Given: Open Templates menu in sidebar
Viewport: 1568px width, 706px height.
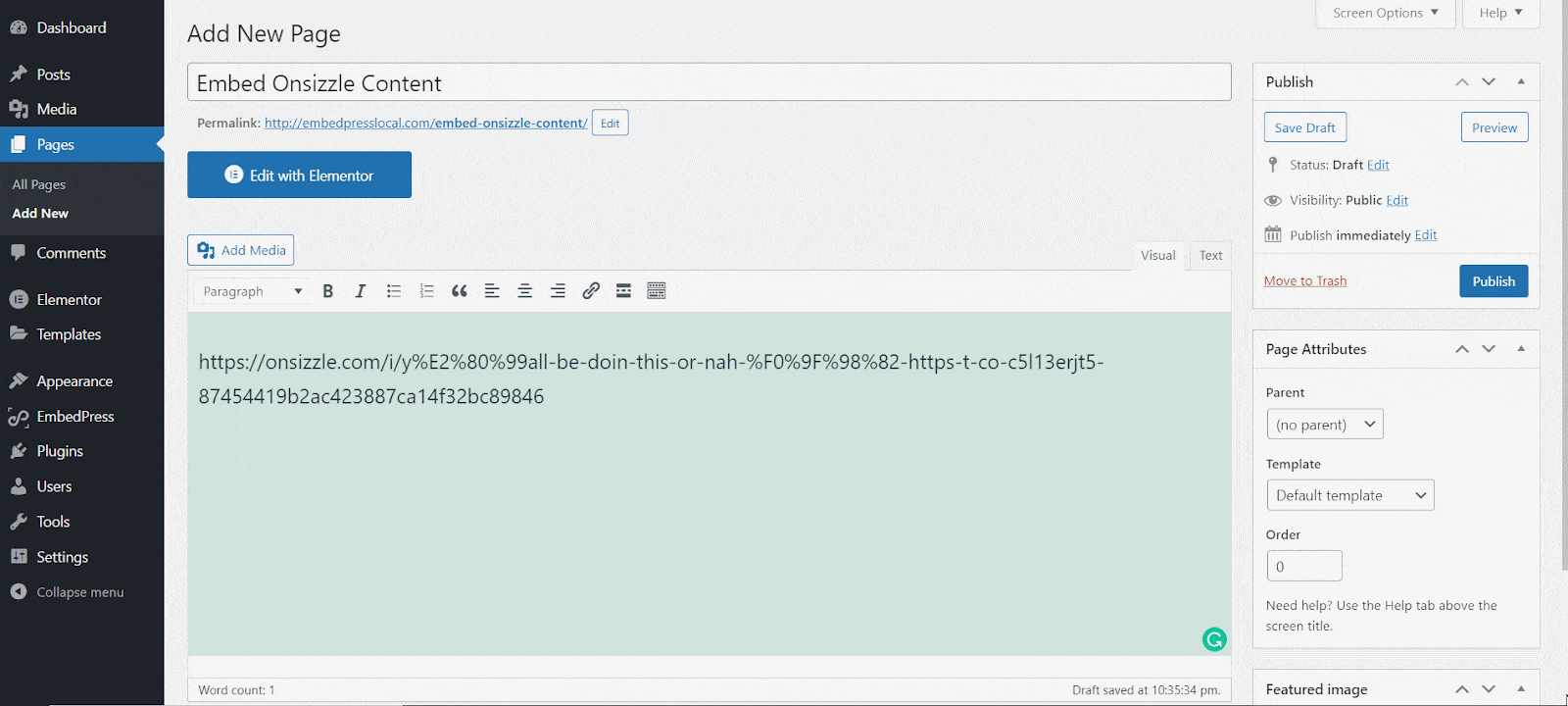Looking at the screenshot, I should pos(82,334).
